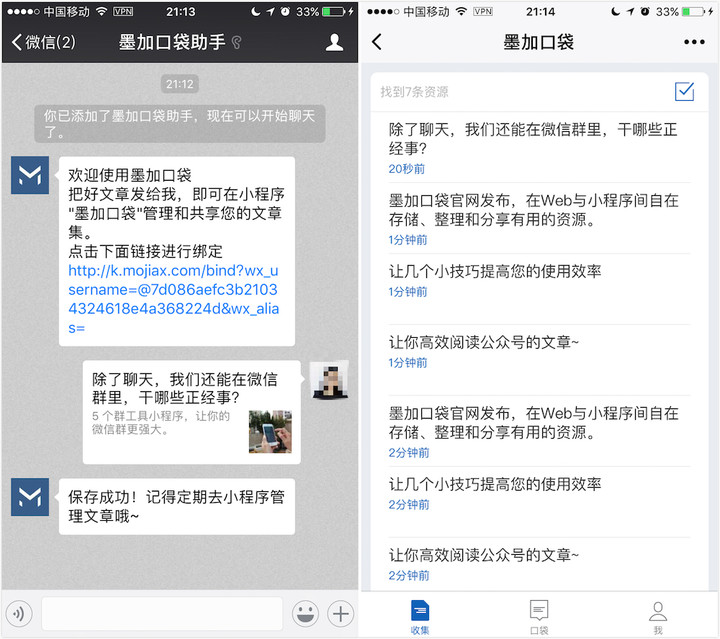The width and height of the screenshot is (720, 639).
Task: Tap the chat message input field
Action: tap(162, 613)
